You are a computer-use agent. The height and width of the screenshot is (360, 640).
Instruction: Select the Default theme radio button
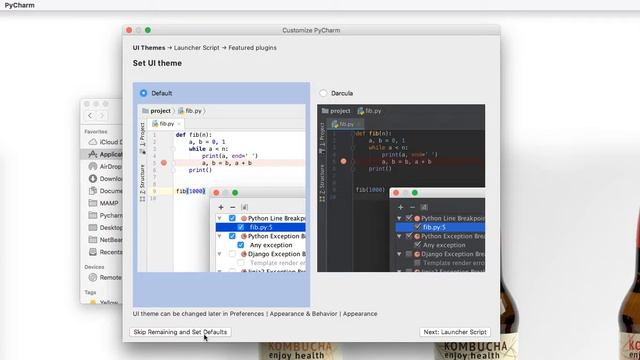[x=143, y=93]
